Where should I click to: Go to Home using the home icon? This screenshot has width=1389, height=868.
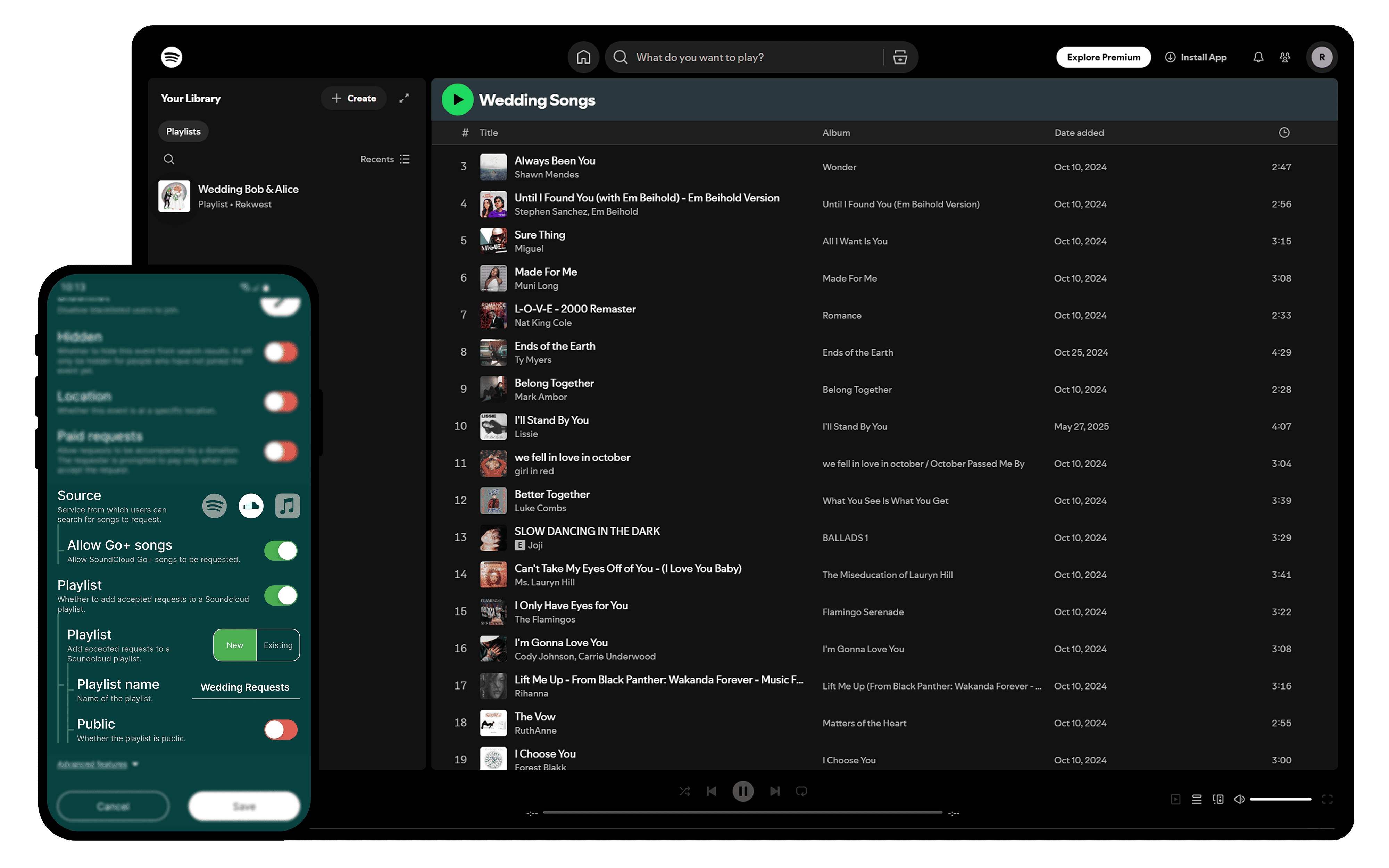click(x=583, y=57)
